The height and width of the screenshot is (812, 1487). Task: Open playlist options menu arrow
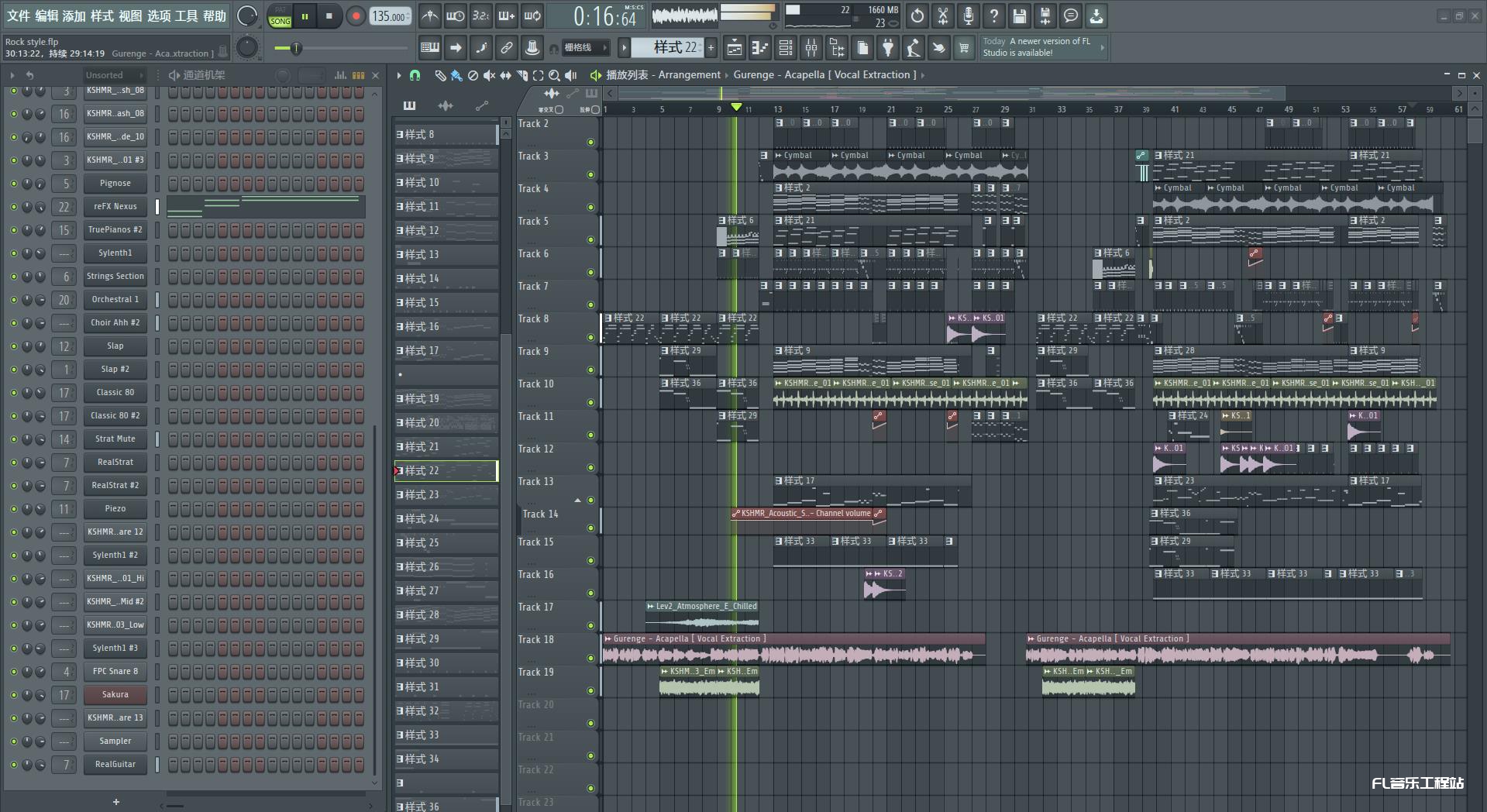pos(398,75)
